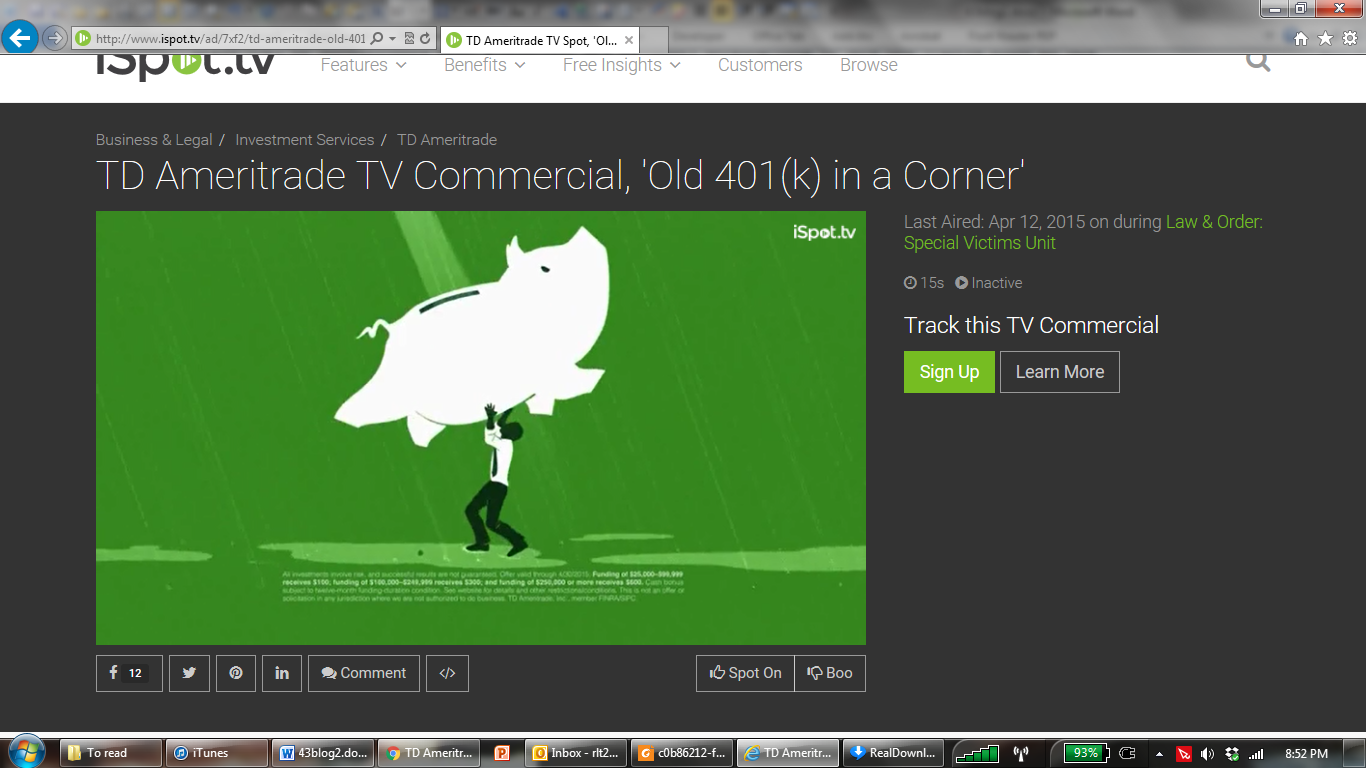Switch to the RealDownloader taskbar item
Image resolution: width=1366 pixels, height=768 pixels.
895,753
